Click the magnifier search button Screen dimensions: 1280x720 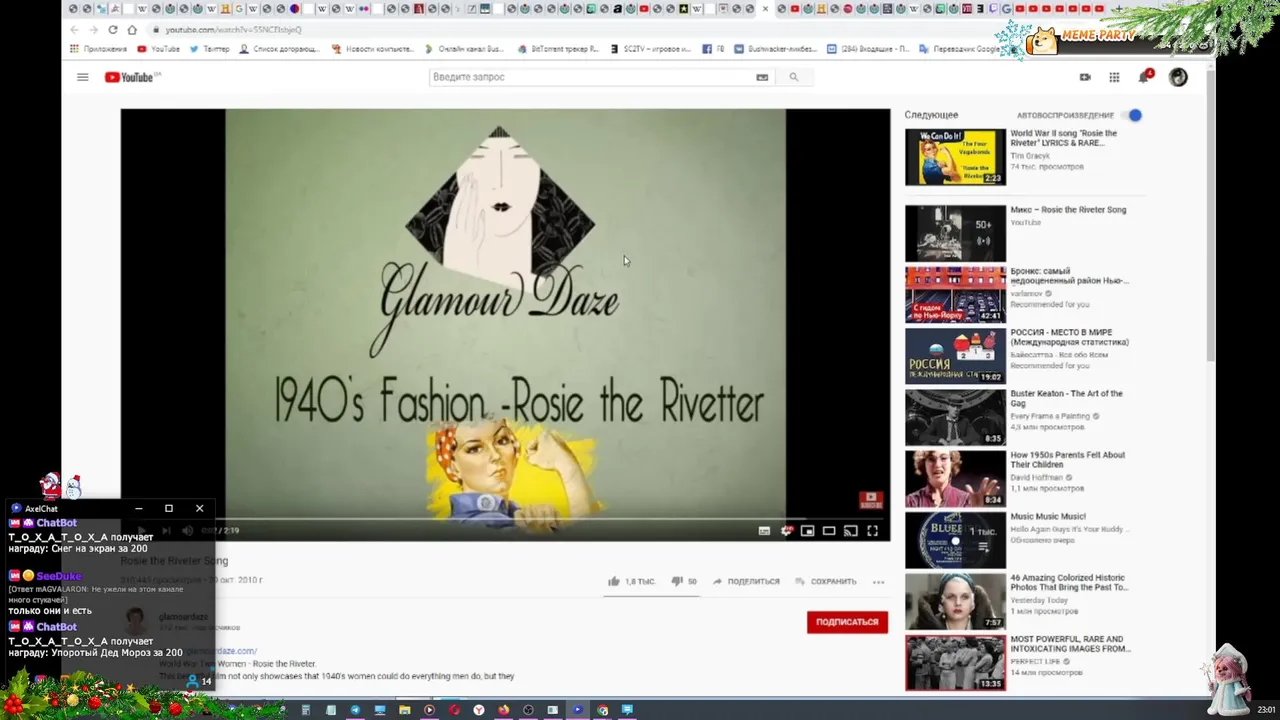click(794, 77)
